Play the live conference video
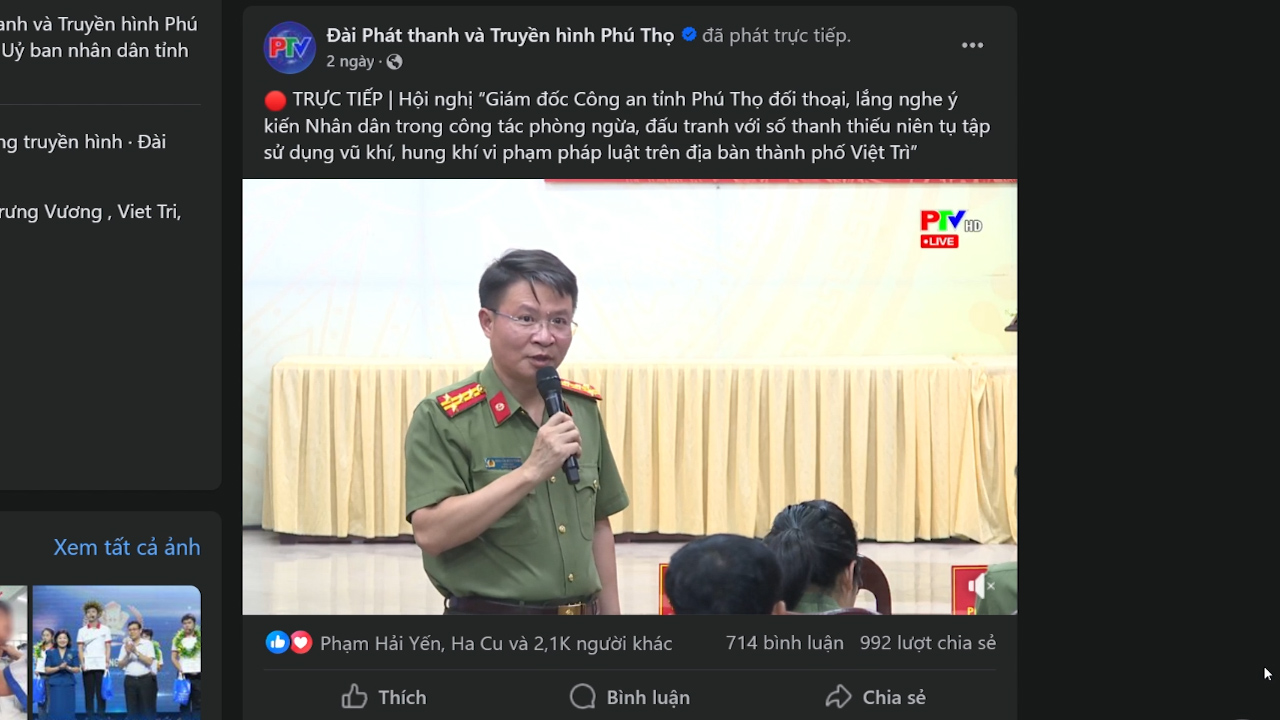Image resolution: width=1280 pixels, height=720 pixels. [630, 397]
